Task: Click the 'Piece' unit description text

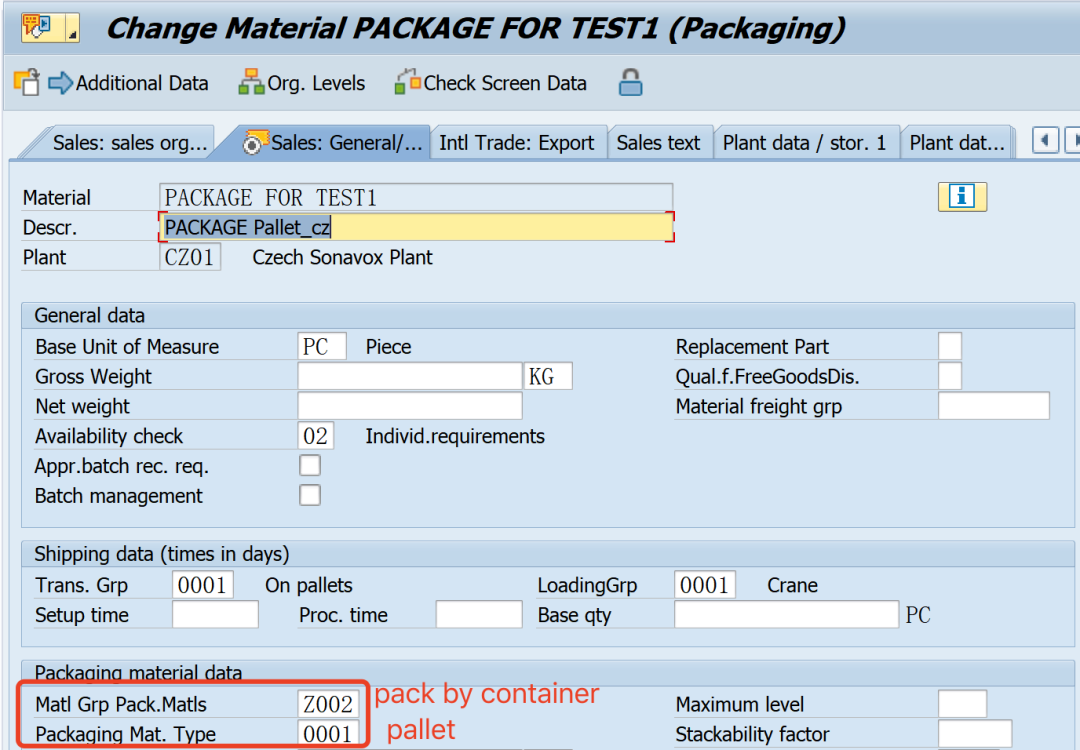Action: (388, 346)
